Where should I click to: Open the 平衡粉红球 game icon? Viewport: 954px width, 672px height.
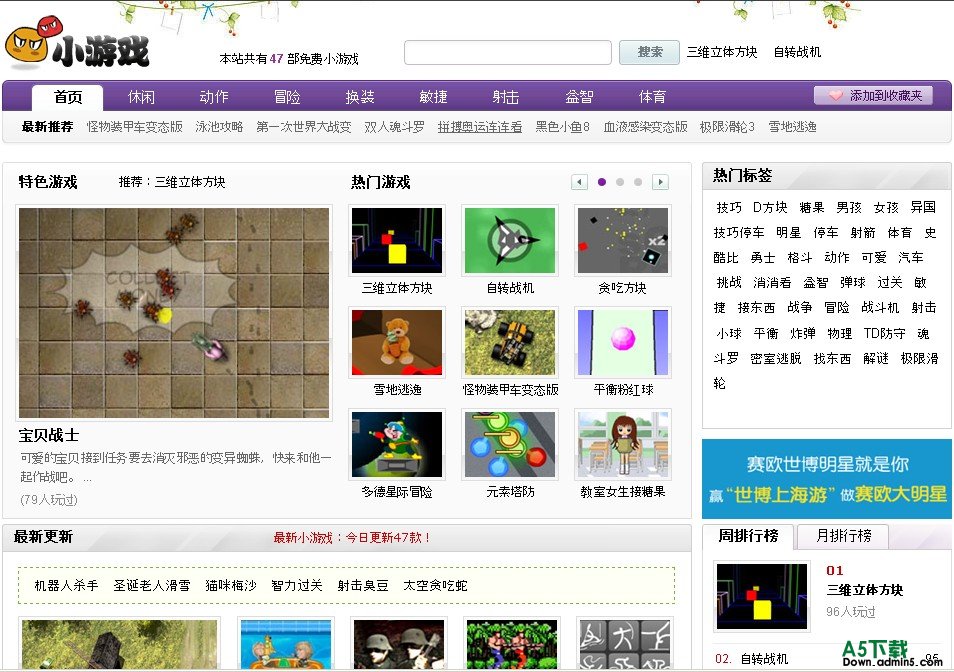pos(622,343)
